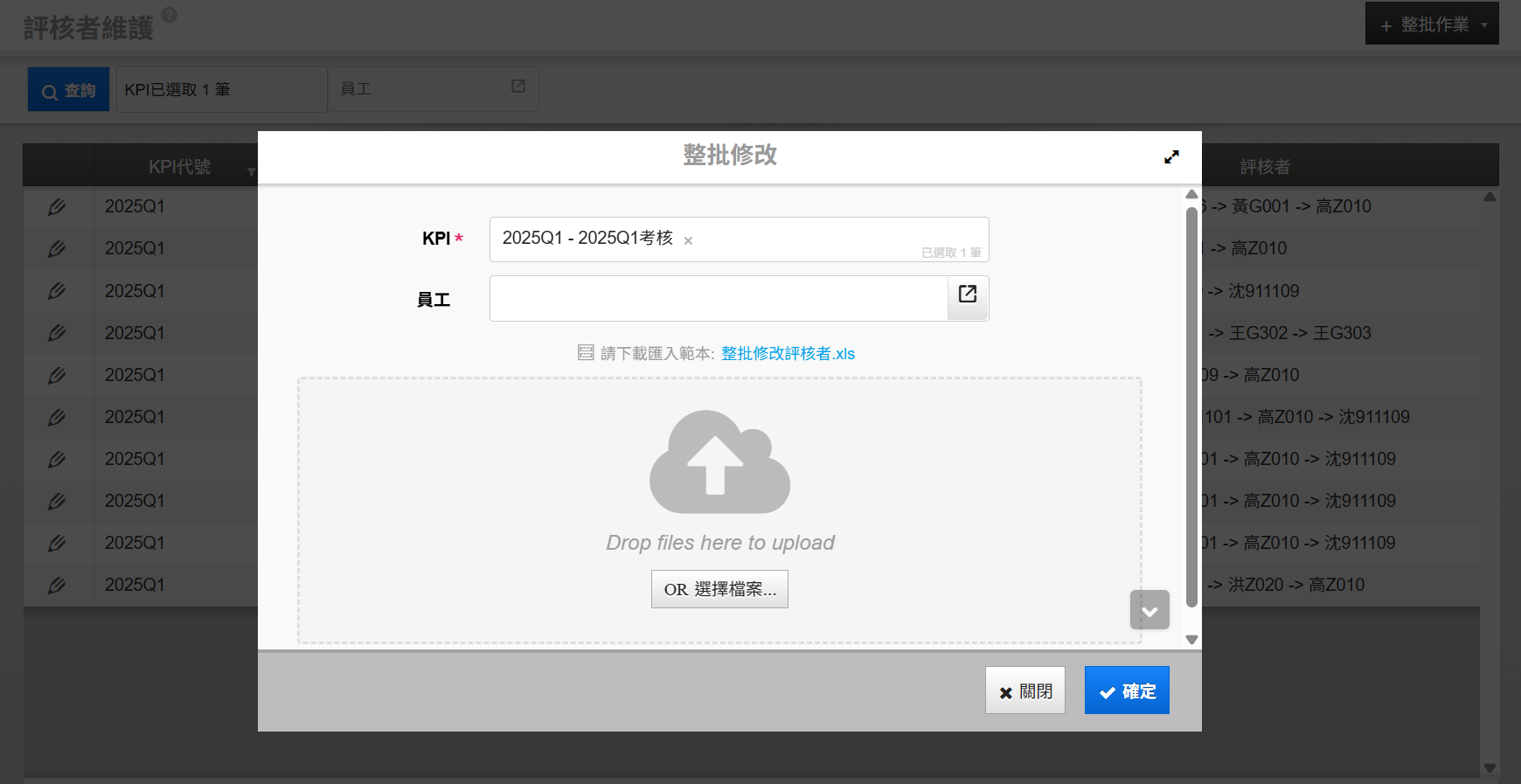1521x784 pixels.
Task: Click the 員工 input field in dialog
Action: (719, 299)
